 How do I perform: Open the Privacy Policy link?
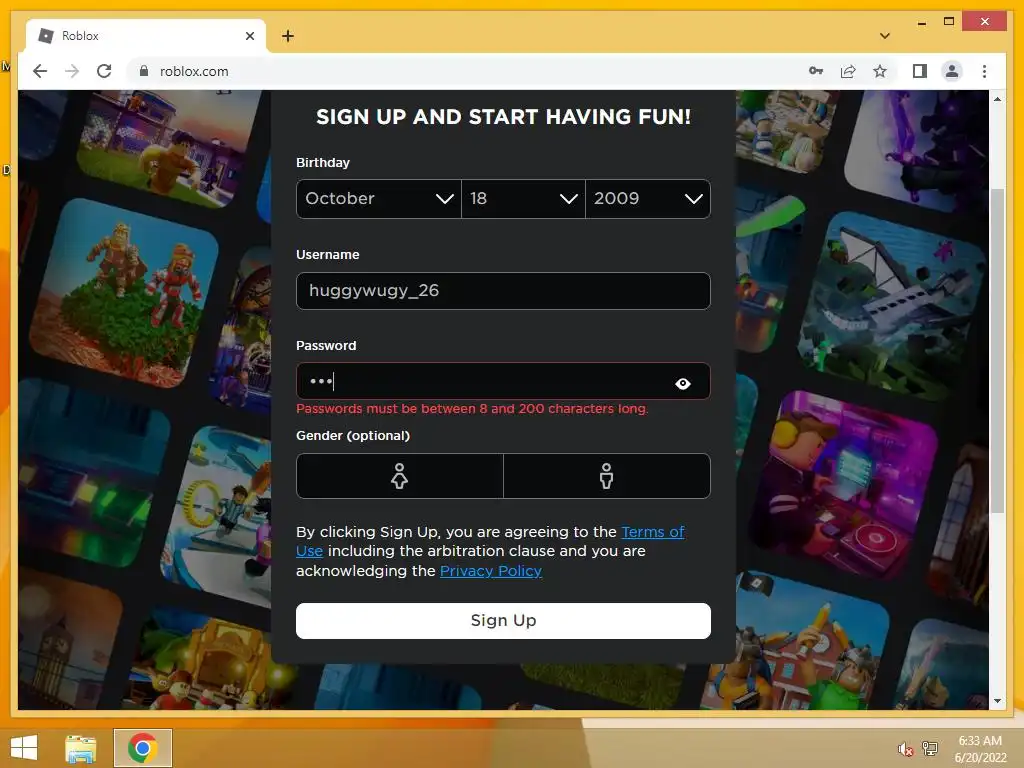(x=491, y=571)
